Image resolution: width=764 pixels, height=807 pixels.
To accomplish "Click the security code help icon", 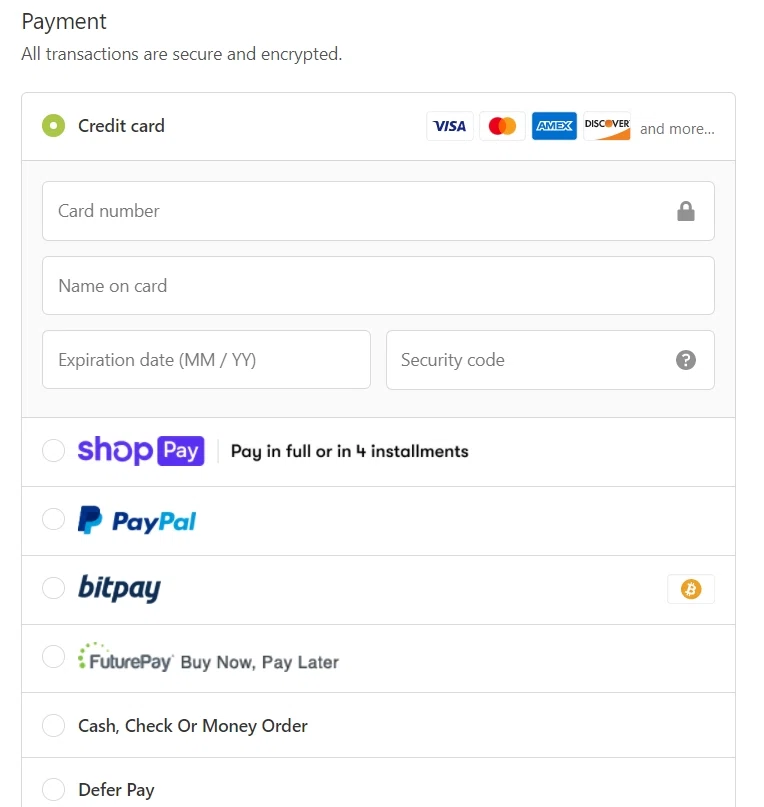I will [x=686, y=359].
